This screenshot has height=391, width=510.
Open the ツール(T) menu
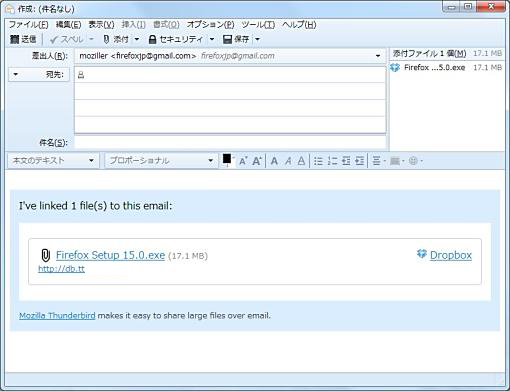click(258, 24)
